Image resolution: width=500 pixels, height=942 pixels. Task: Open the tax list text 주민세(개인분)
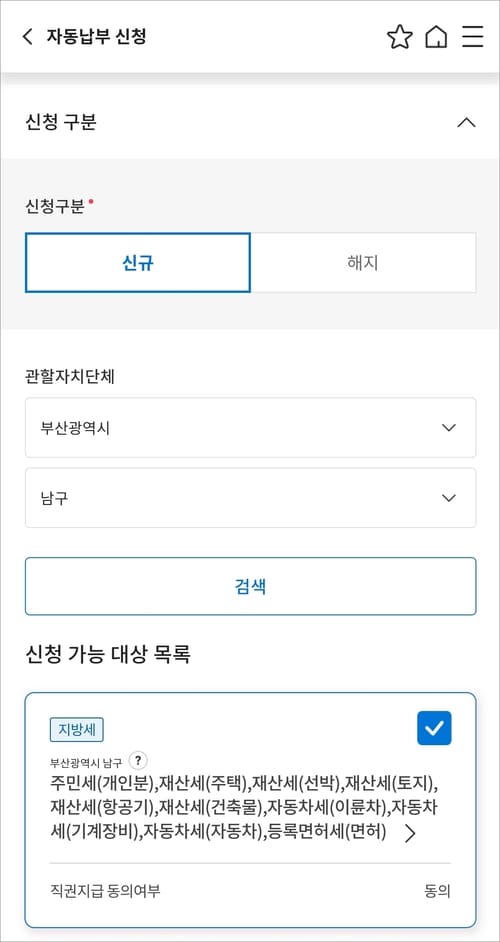104,783
